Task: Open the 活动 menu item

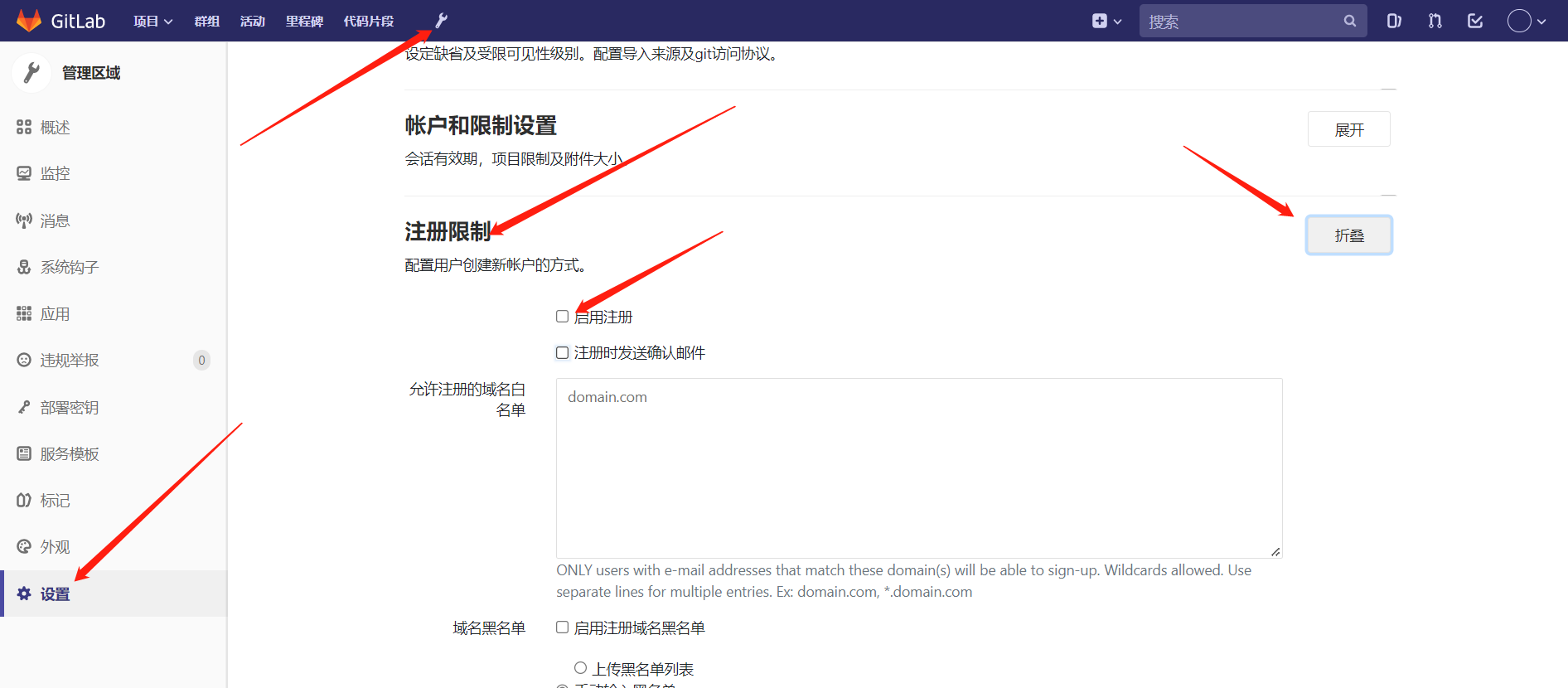Action: 253,21
